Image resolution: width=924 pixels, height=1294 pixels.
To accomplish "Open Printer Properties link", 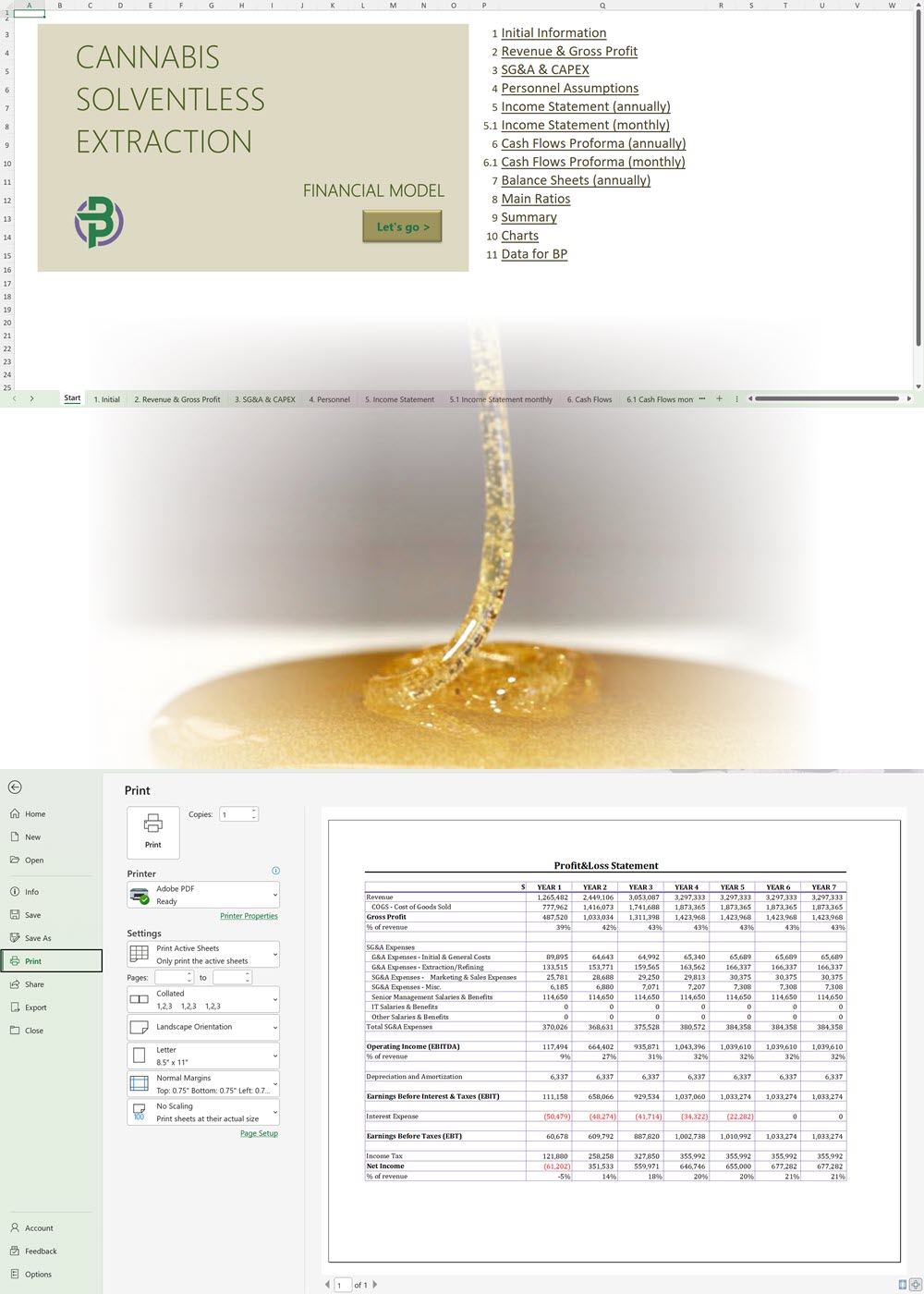I will [249, 916].
